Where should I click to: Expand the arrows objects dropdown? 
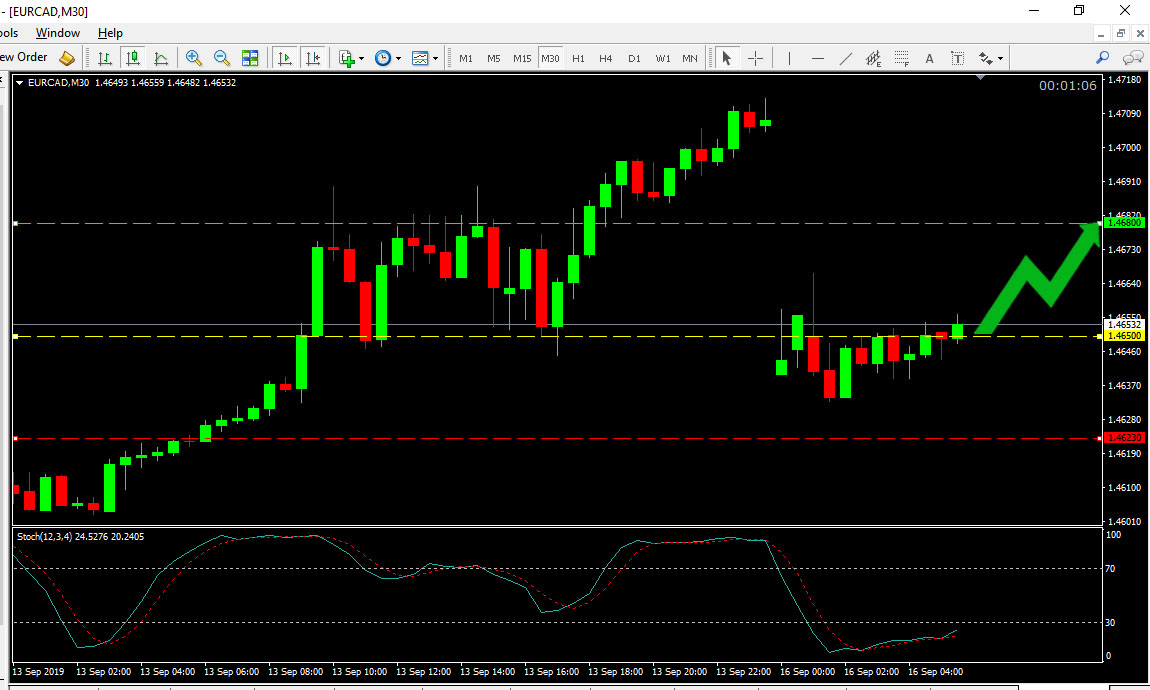coord(1000,59)
